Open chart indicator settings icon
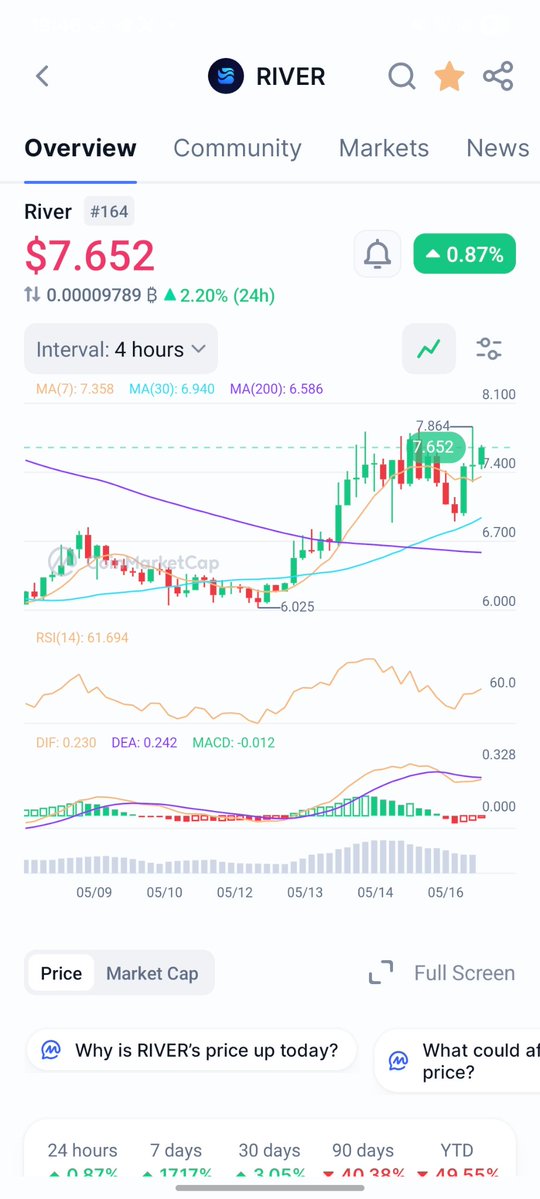Screen dimensions: 540x1199 click(489, 349)
